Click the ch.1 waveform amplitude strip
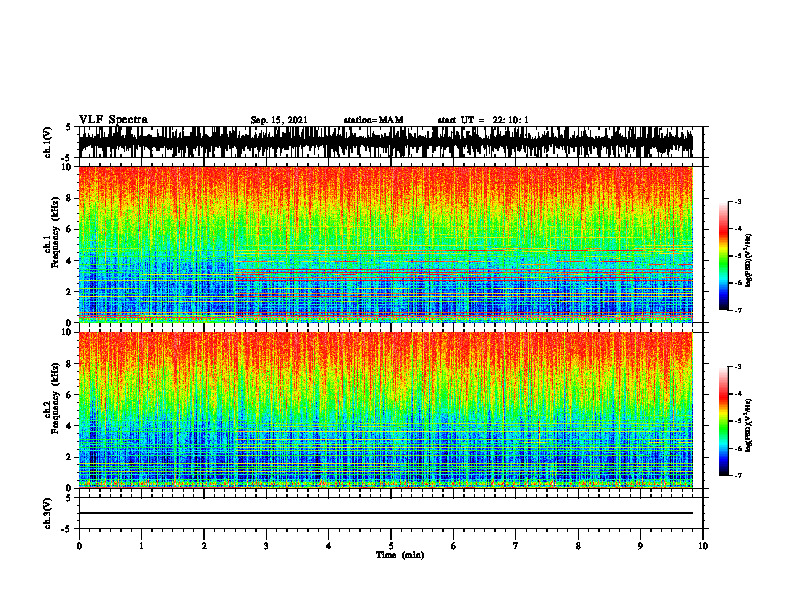Screen dimensions: 792x612 (386, 142)
